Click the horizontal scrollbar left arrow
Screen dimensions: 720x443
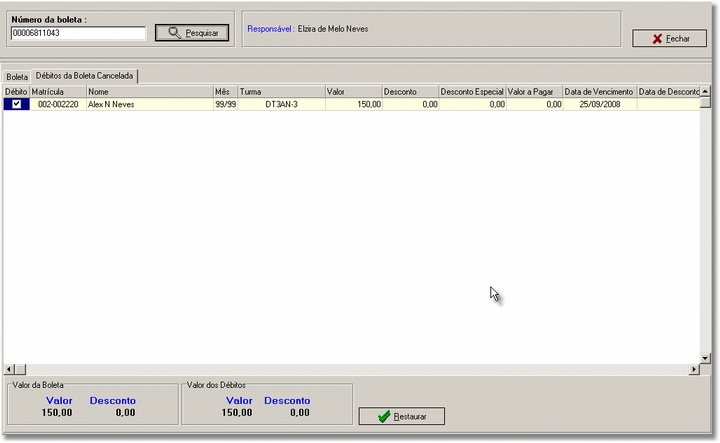10,370
